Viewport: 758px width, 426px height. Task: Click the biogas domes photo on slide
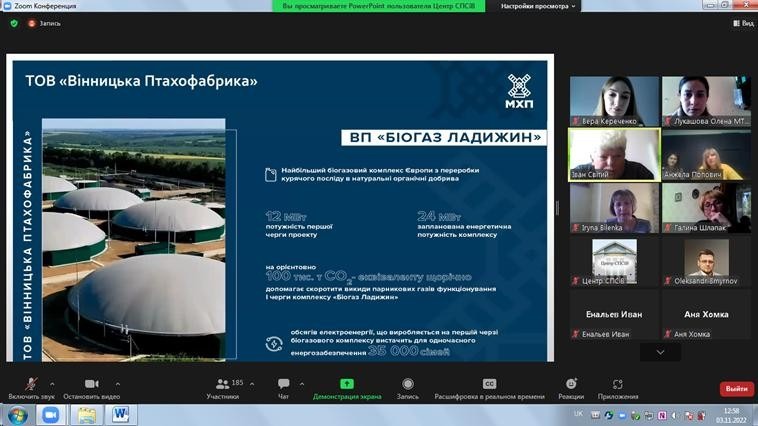[134, 239]
